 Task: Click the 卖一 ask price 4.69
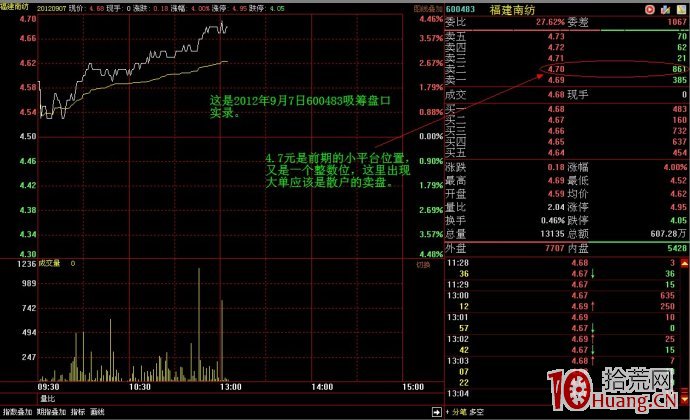[x=556, y=80]
